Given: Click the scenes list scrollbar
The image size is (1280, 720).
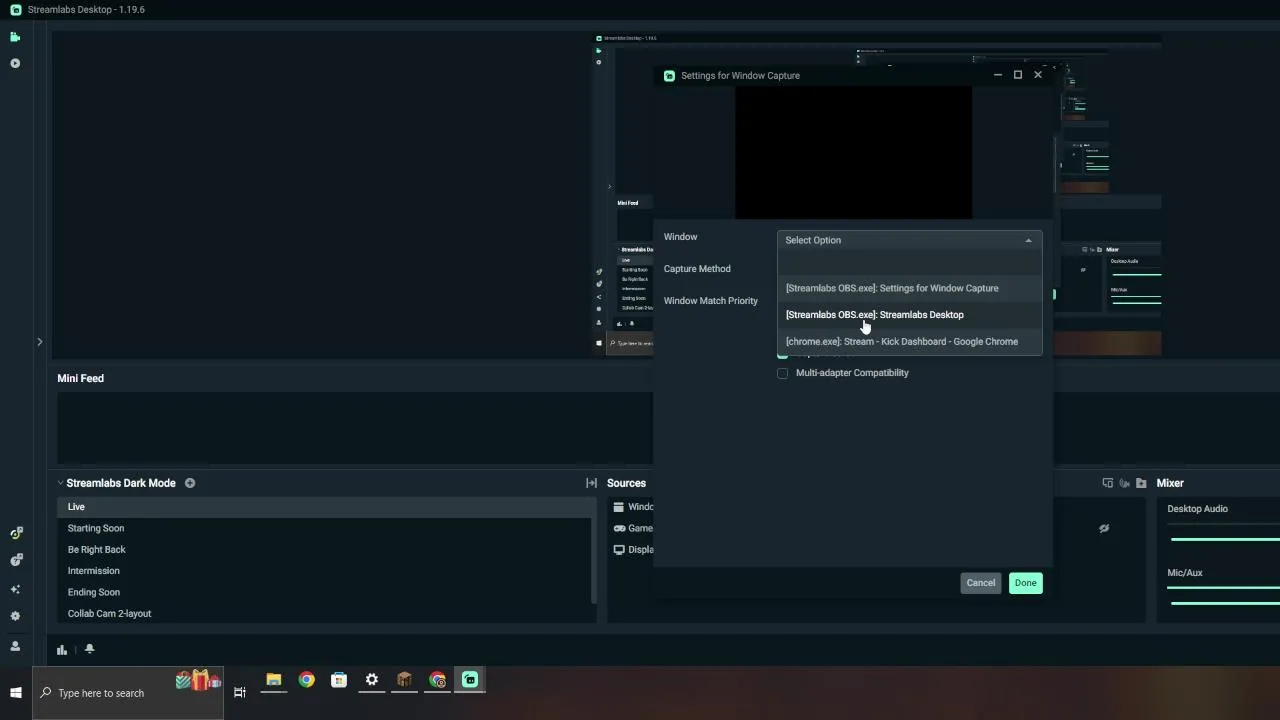Looking at the screenshot, I should click(594, 550).
